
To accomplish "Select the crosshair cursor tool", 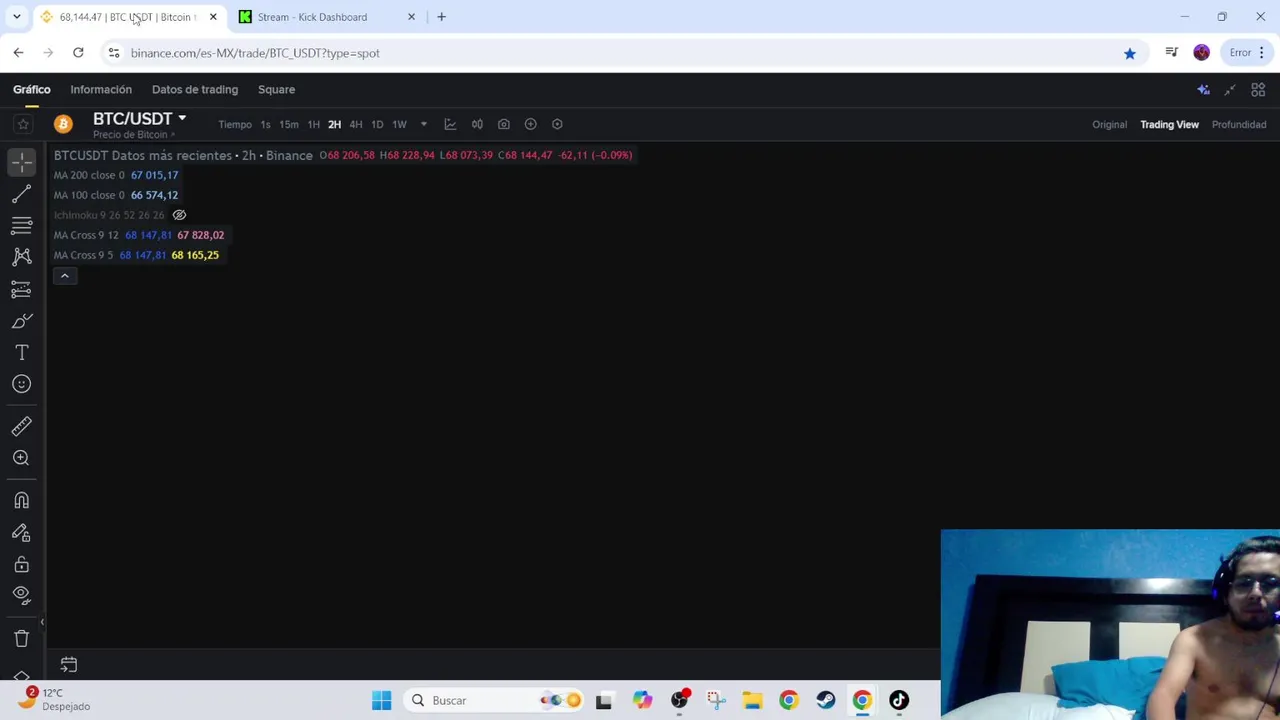I will [22, 161].
